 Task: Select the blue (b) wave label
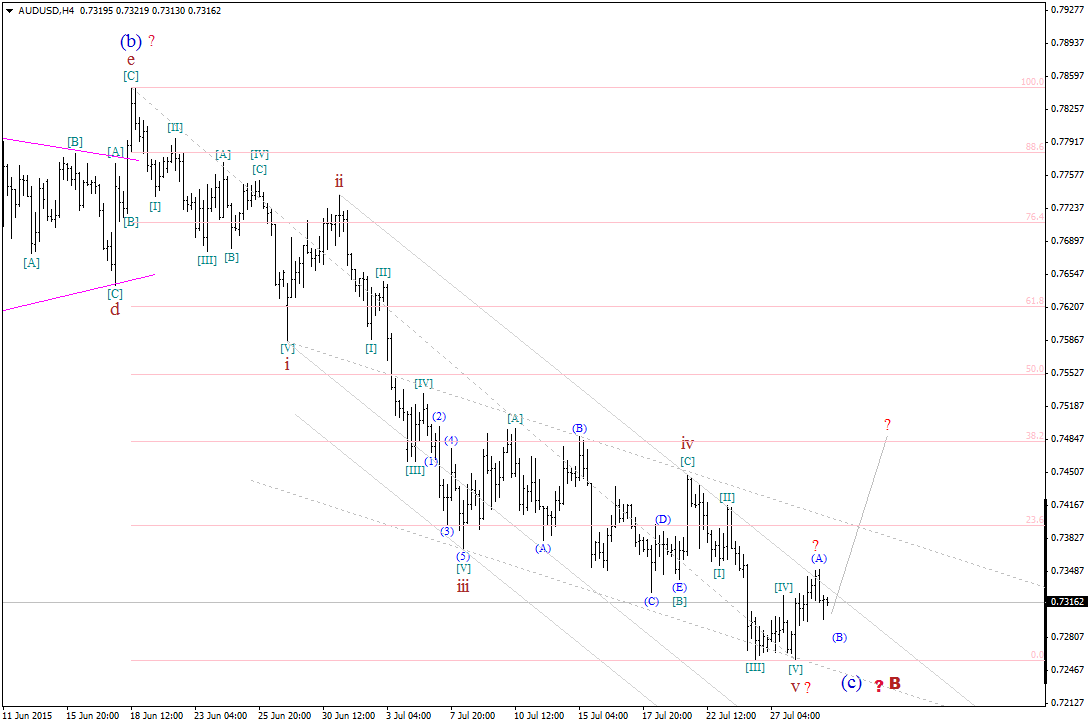(131, 41)
